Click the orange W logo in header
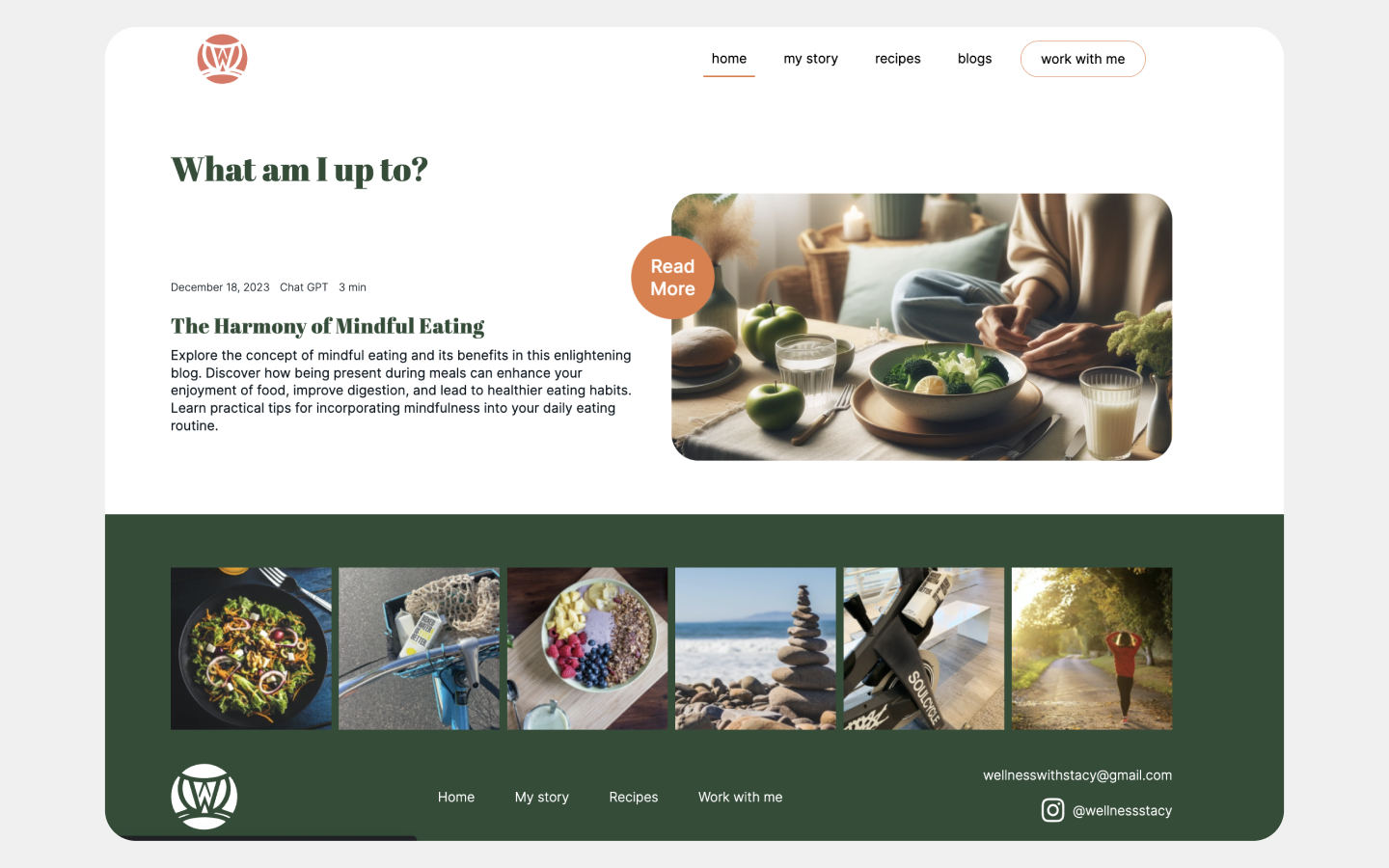Screen dimensions: 1389x868 tap(222, 59)
